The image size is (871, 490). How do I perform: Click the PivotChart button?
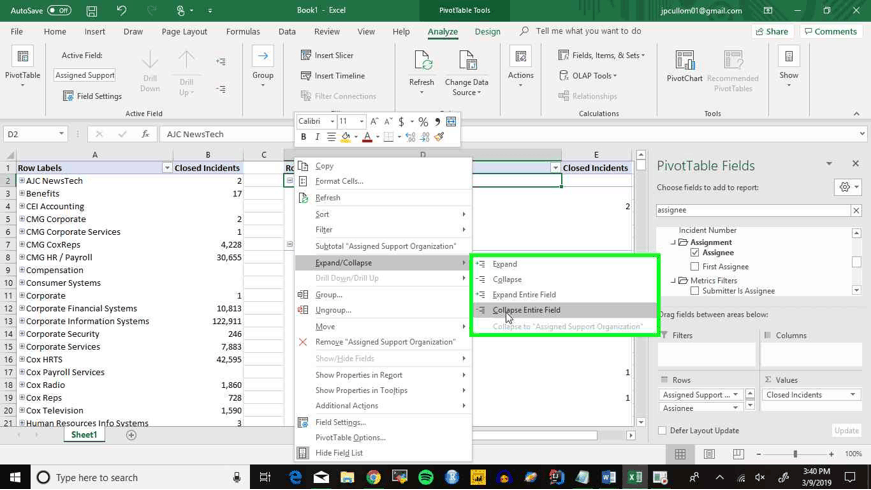[684, 67]
